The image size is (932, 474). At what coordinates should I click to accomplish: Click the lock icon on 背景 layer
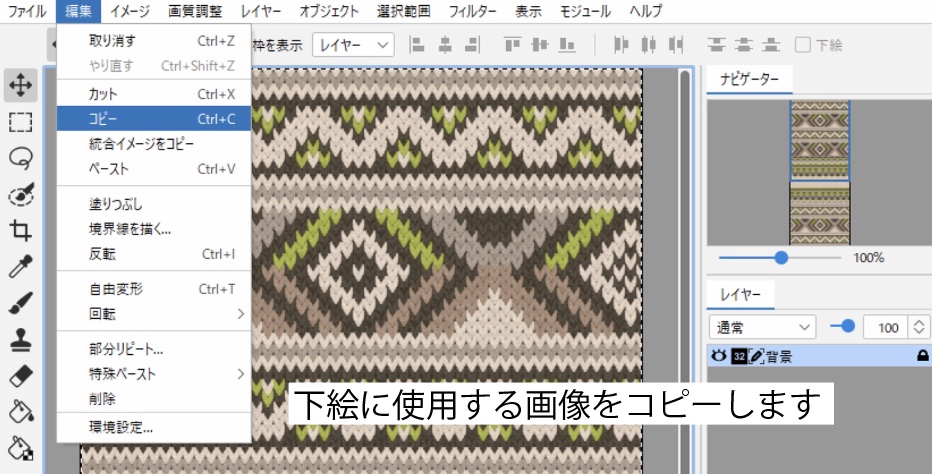click(x=922, y=356)
